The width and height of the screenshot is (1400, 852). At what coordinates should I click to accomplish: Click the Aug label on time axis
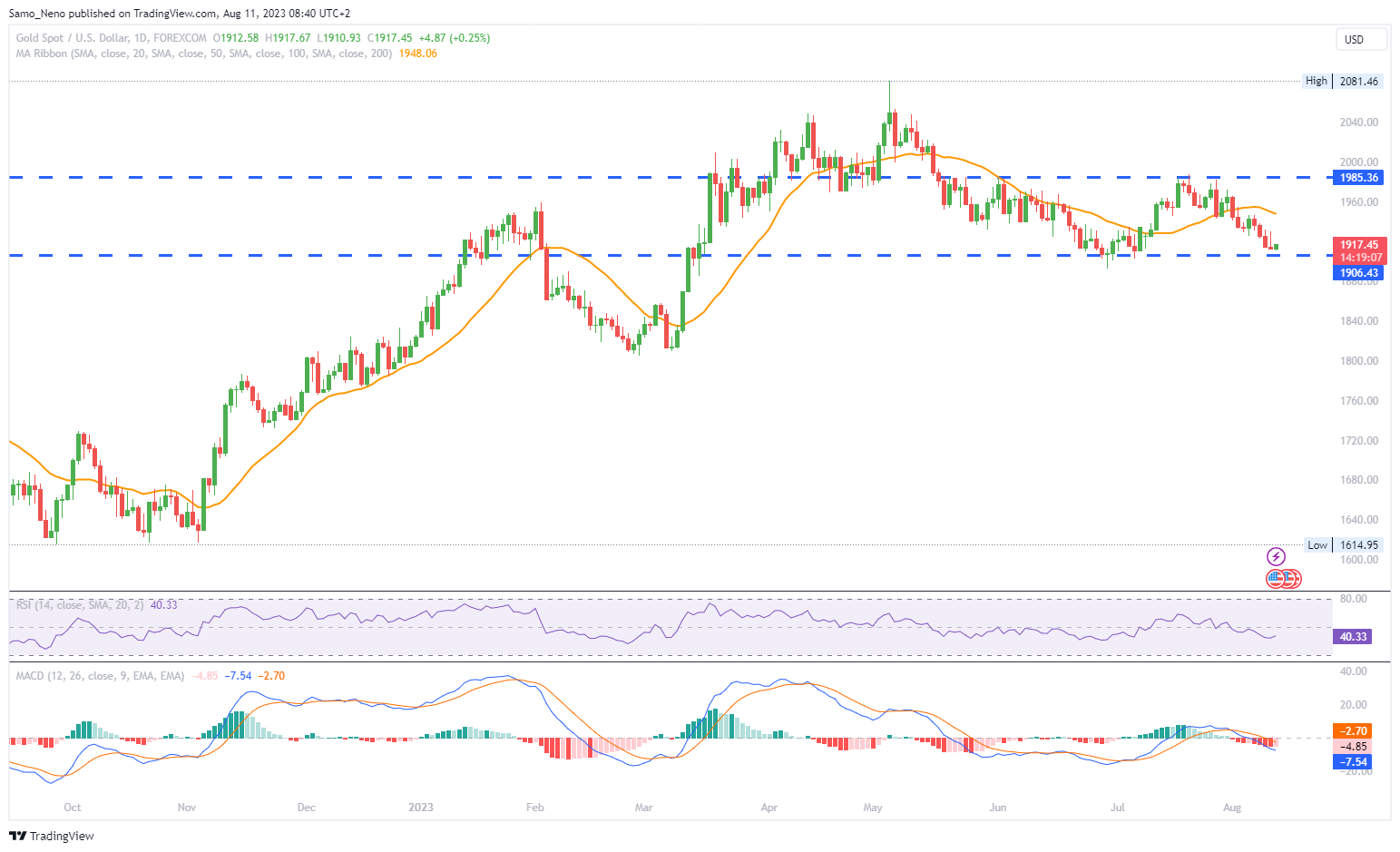tap(1231, 808)
